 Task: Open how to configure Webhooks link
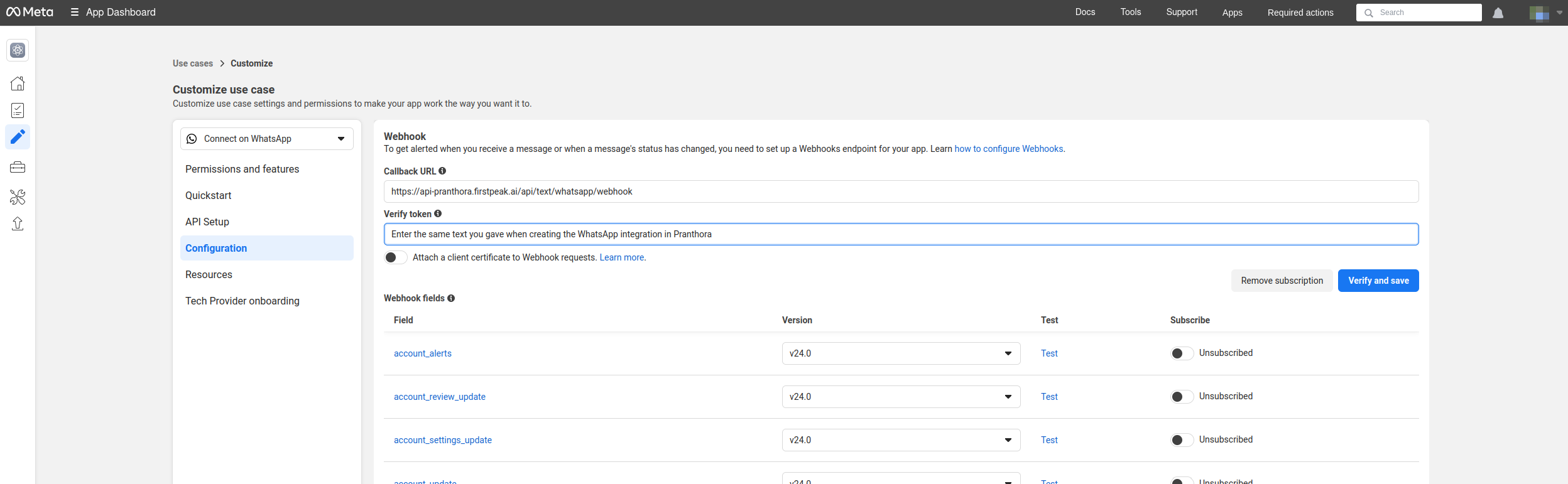click(x=1008, y=149)
